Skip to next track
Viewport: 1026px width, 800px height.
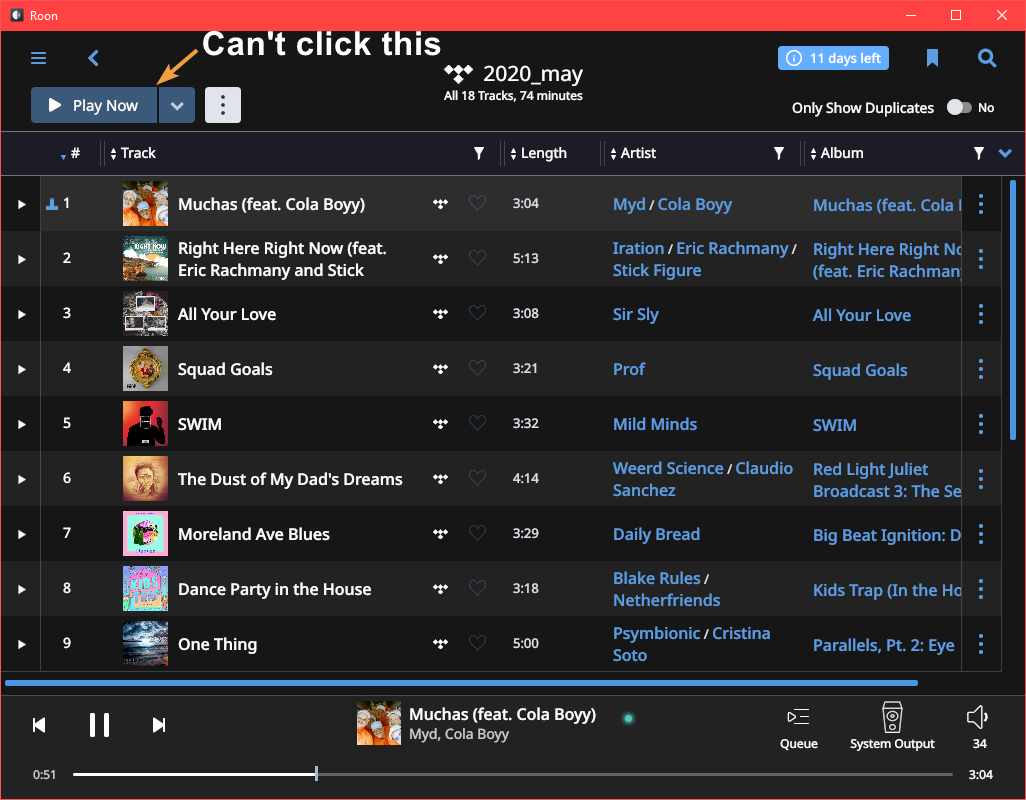159,725
